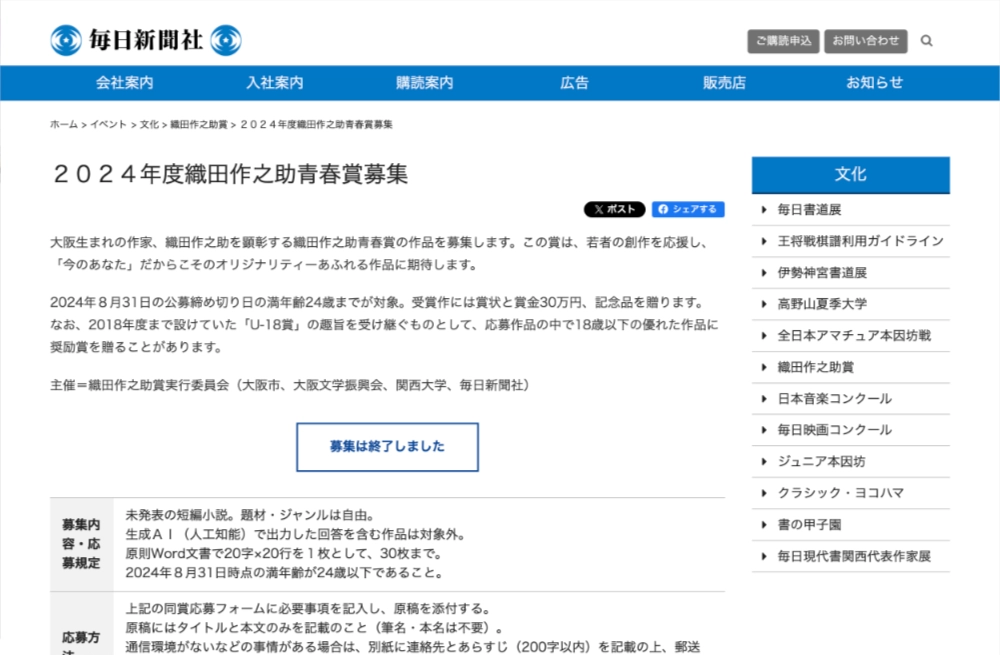The width and height of the screenshot is (1000, 655).
Task: Open 織田作之助賞 in sidebar
Action: tap(815, 367)
